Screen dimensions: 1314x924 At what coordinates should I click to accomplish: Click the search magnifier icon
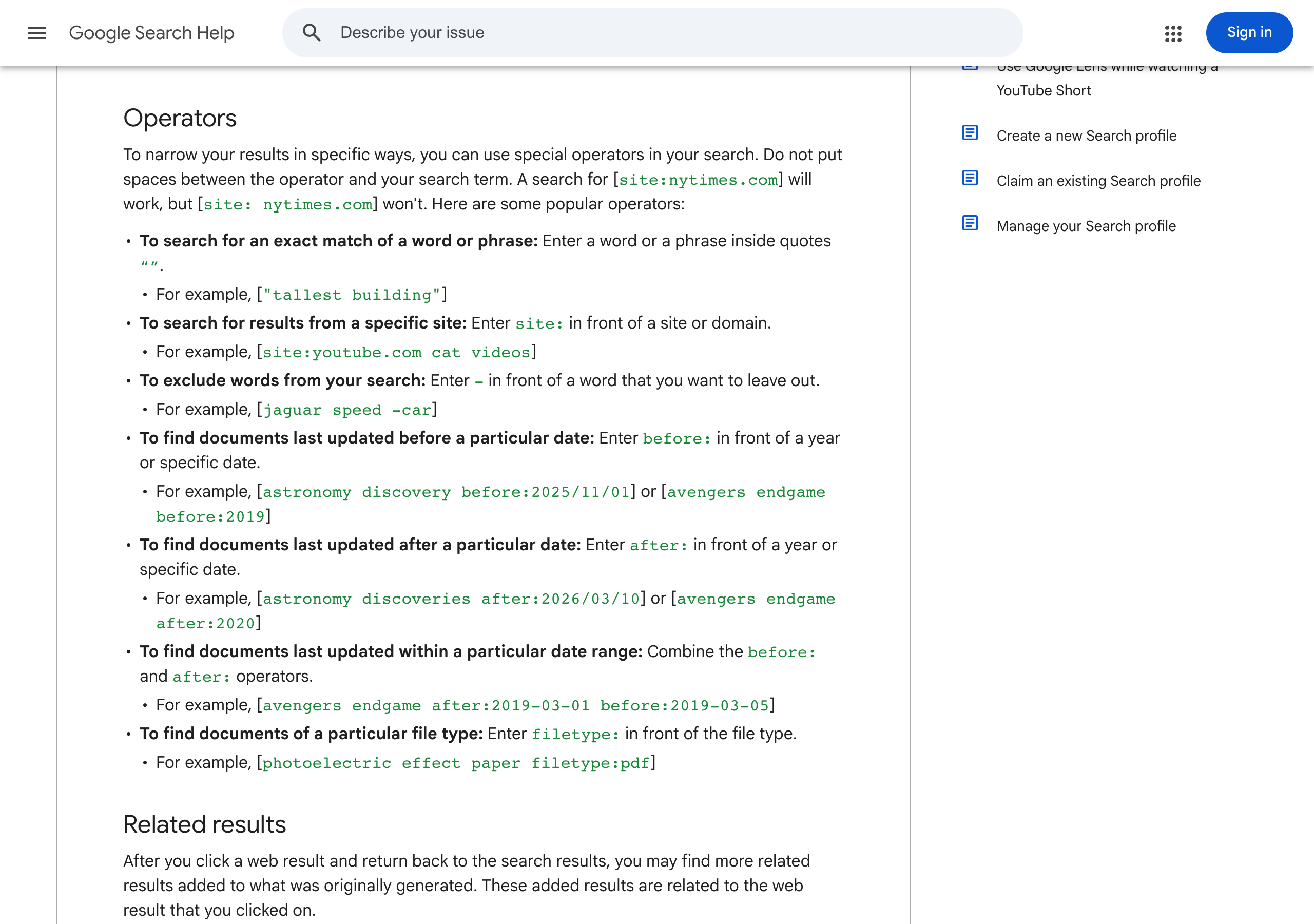(x=312, y=33)
